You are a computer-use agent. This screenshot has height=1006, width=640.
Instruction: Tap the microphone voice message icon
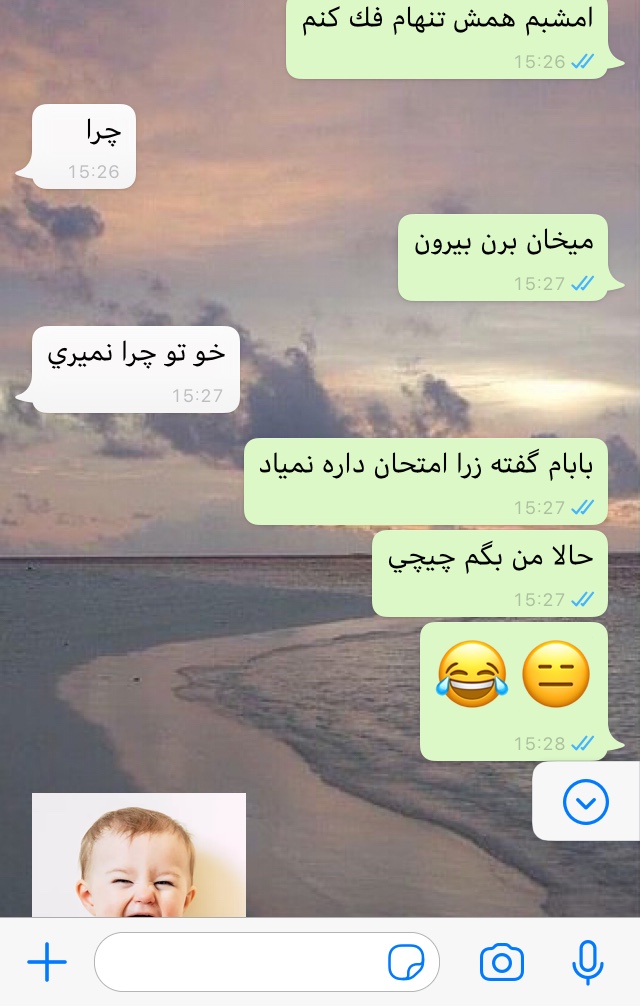(587, 962)
